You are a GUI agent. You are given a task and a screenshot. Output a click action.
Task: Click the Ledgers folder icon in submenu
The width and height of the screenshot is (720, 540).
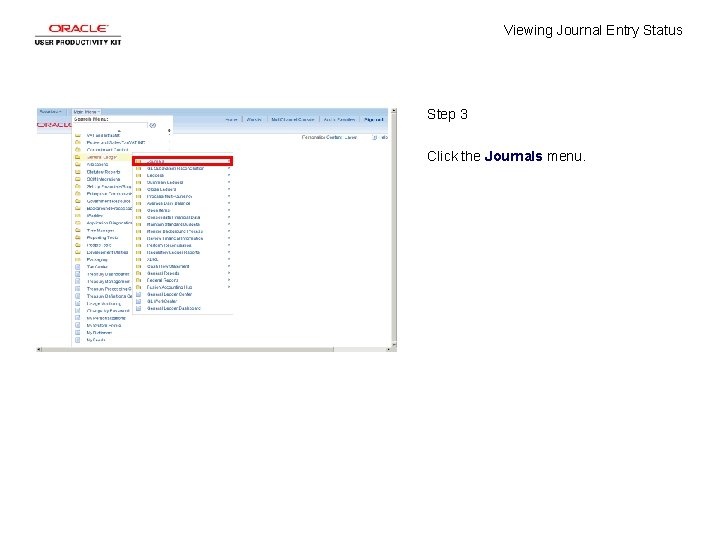point(138,175)
